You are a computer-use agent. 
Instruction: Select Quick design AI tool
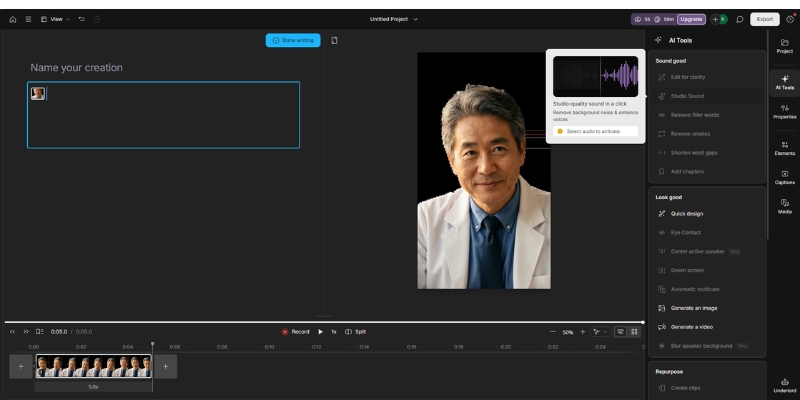(x=686, y=213)
